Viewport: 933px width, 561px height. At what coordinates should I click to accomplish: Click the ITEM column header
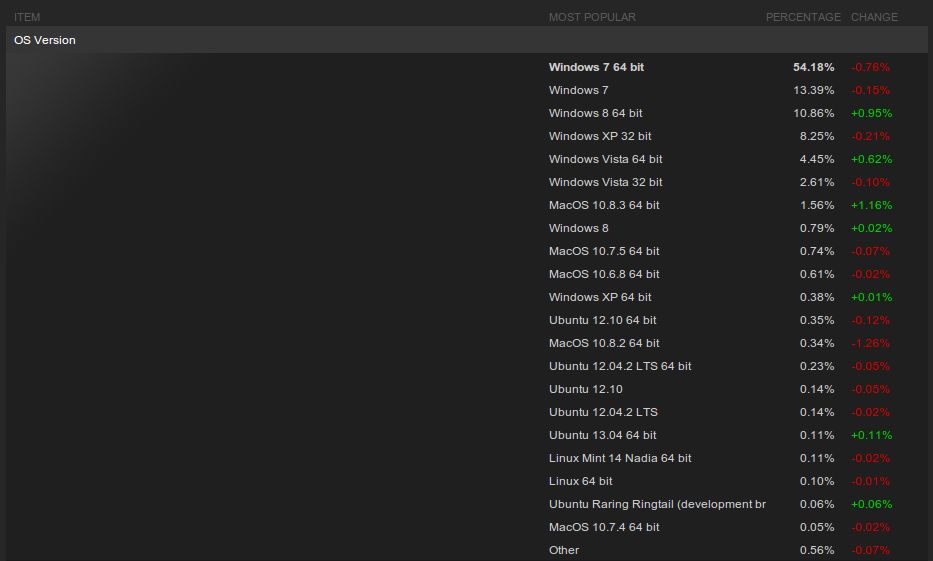pos(27,17)
